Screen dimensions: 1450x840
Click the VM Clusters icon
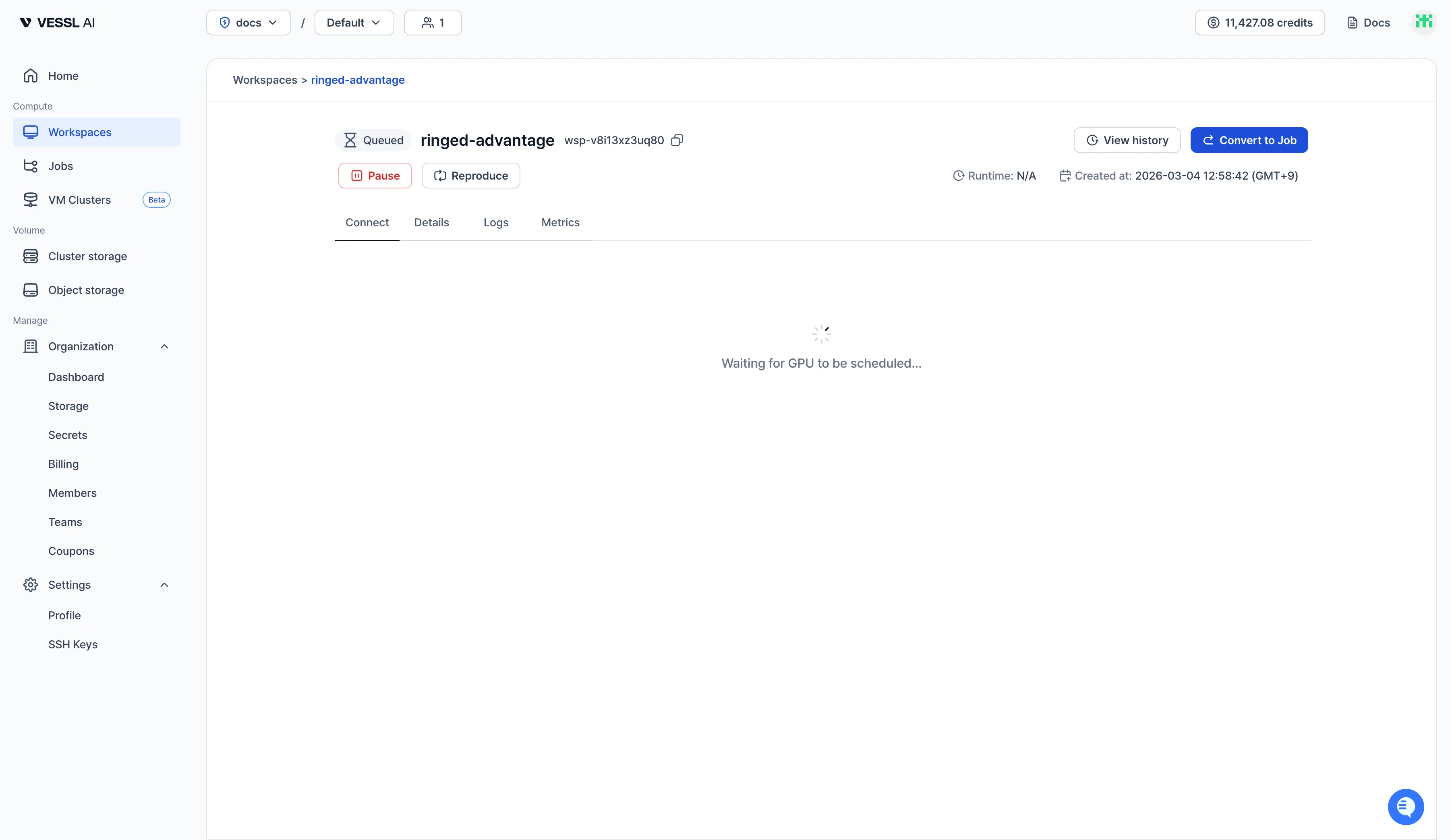pos(31,200)
